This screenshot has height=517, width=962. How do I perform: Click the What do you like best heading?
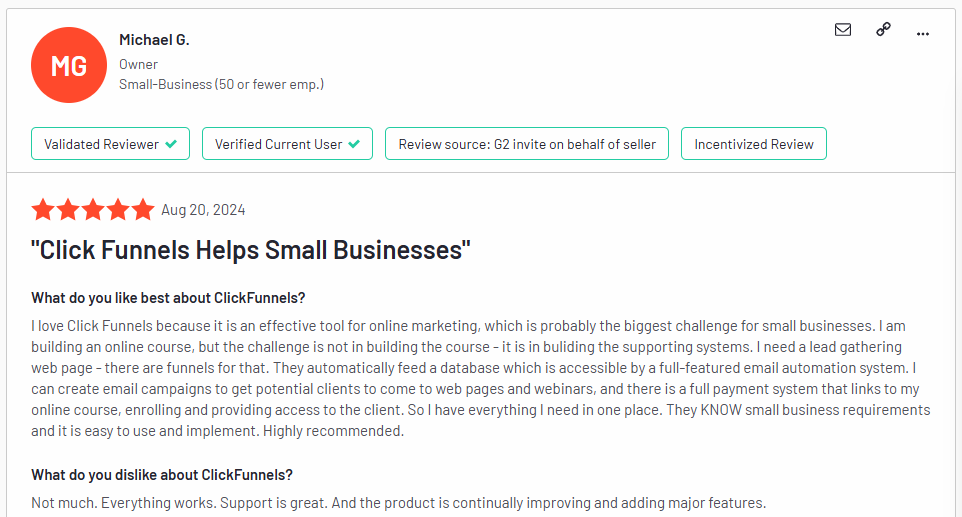pyautogui.click(x=168, y=298)
